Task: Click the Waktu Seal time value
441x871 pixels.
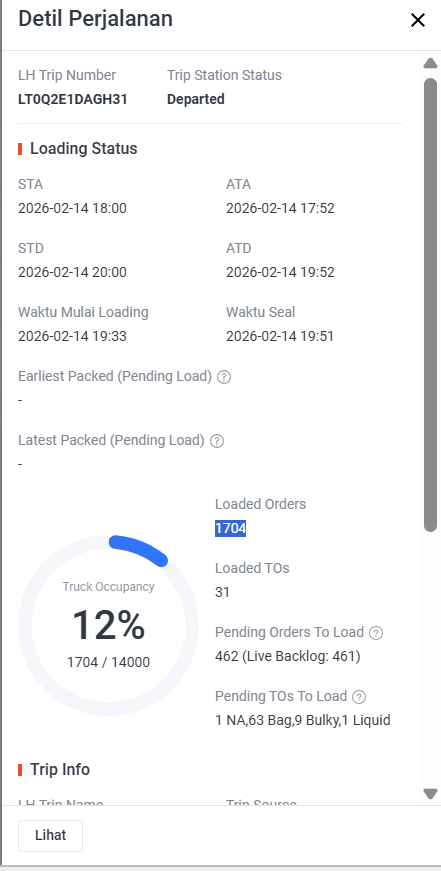Action: click(280, 336)
